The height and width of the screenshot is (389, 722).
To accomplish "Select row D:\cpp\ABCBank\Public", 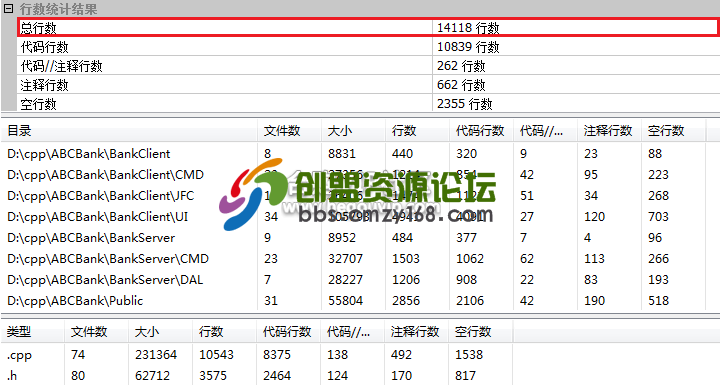I will [353, 301].
